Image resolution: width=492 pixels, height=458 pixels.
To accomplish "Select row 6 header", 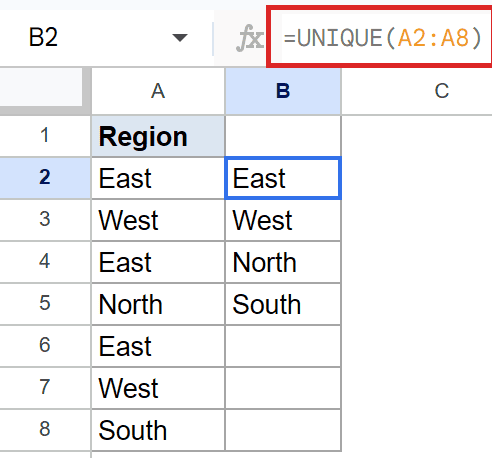I will tap(45, 346).
